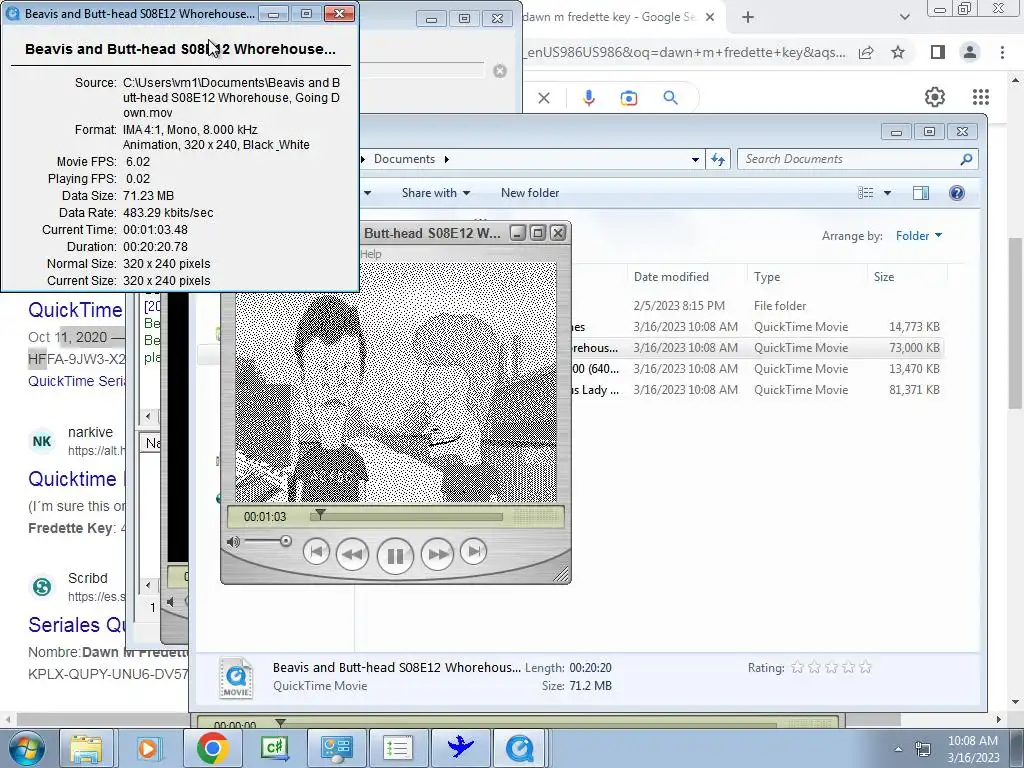Screen dimensions: 1024x768
Task: Open Google quick settings gear
Action: [935, 97]
